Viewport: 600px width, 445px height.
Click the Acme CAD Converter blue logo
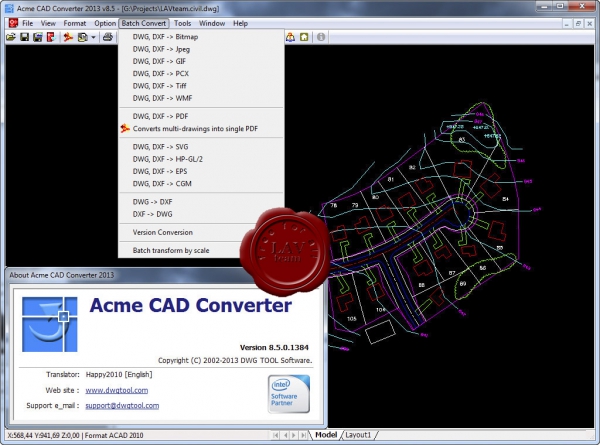click(x=50, y=324)
